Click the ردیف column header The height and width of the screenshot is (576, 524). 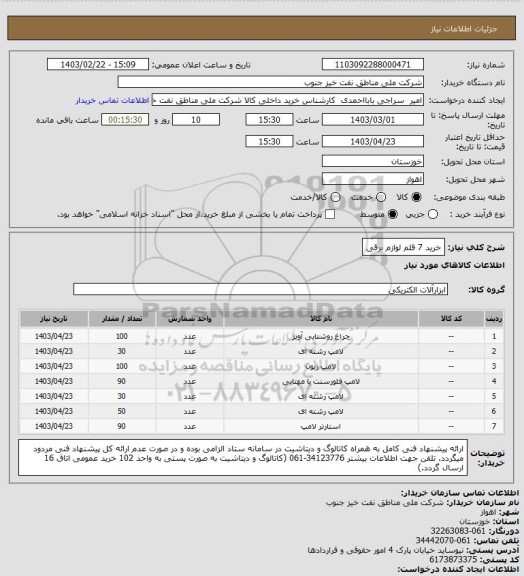[494, 319]
